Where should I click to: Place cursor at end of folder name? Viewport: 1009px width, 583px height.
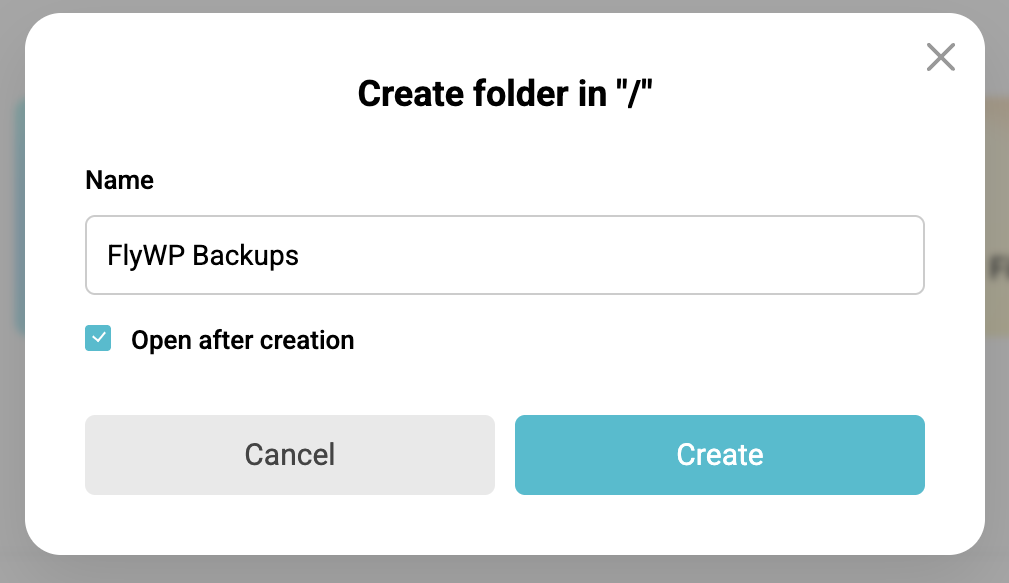301,256
